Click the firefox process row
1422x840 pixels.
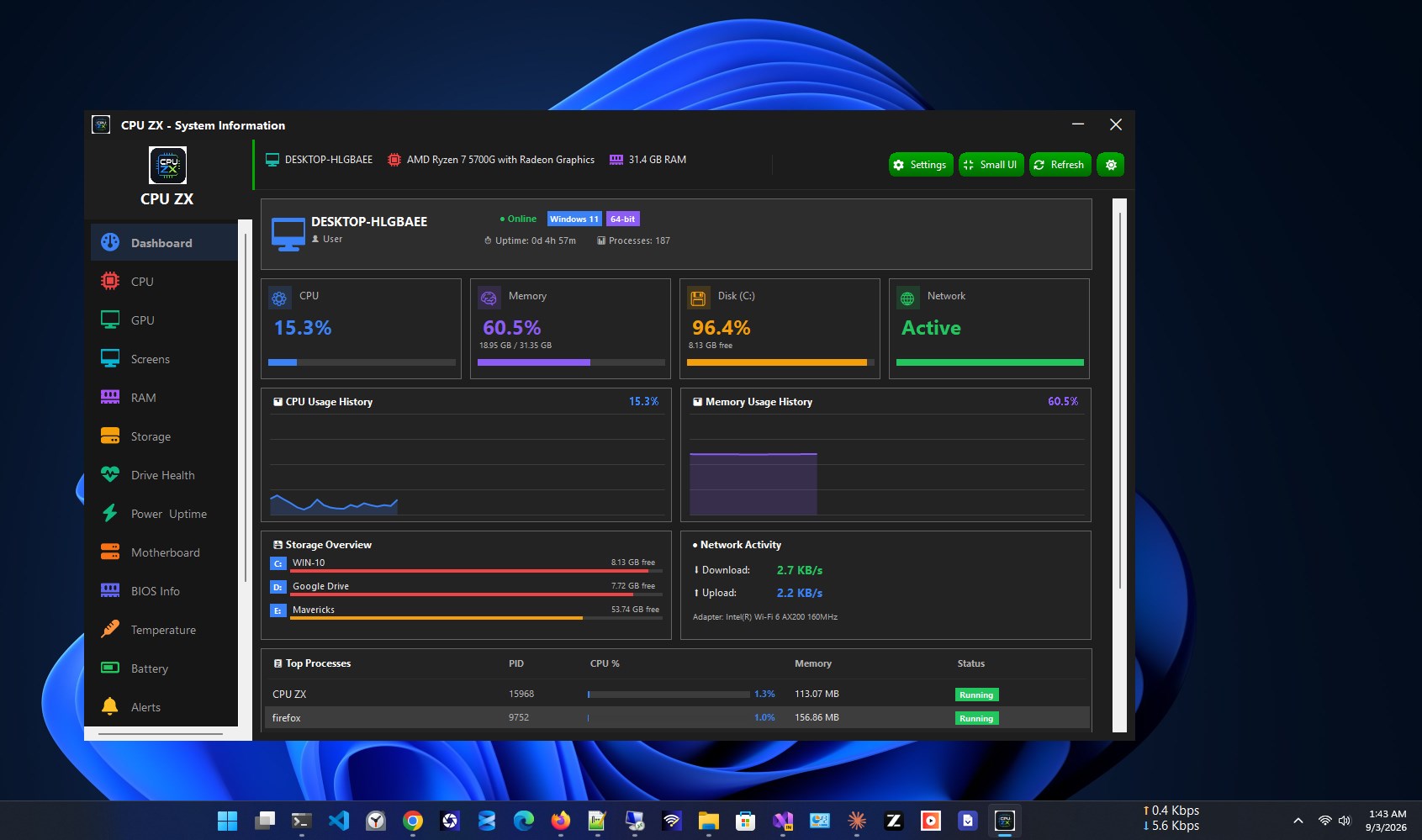(676, 717)
